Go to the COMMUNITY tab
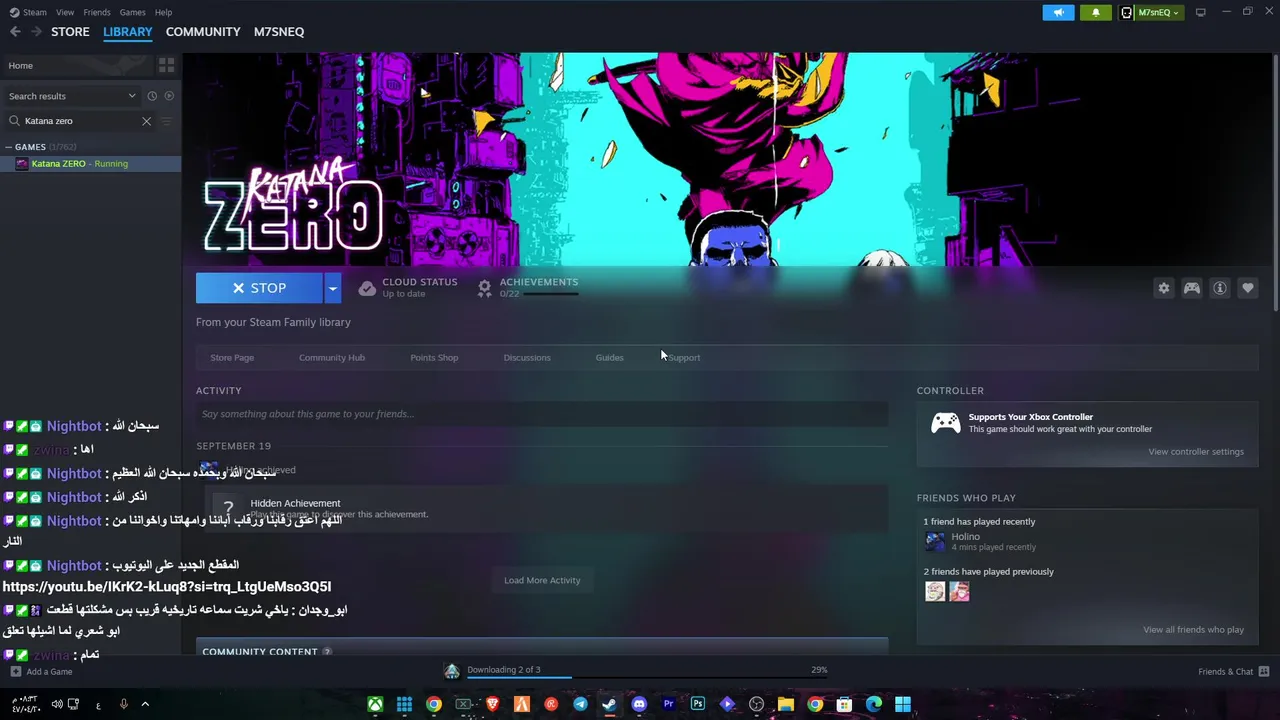This screenshot has height=720, width=1280. coord(203,32)
